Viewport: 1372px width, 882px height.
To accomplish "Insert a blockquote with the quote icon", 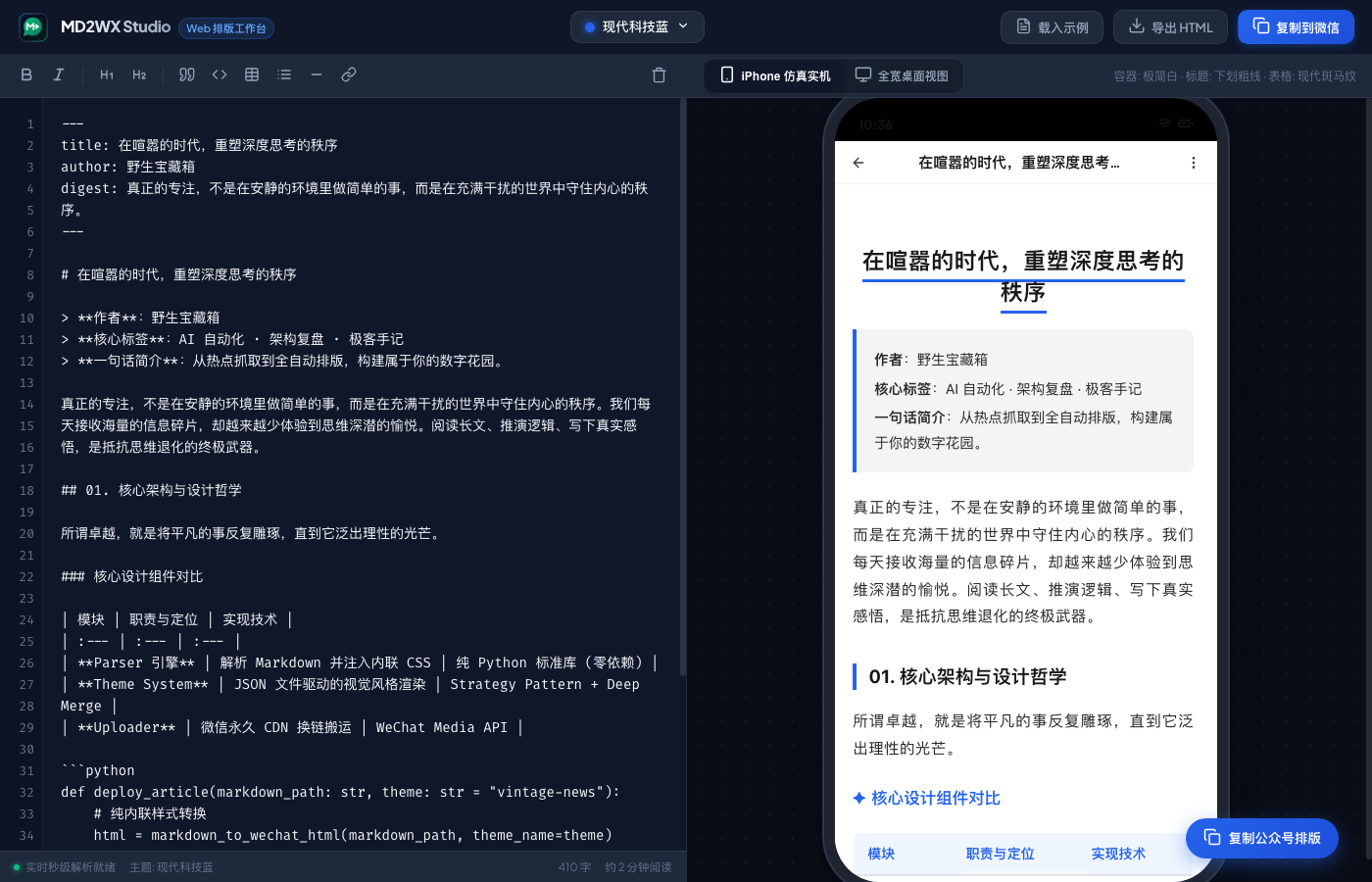I will point(187,74).
